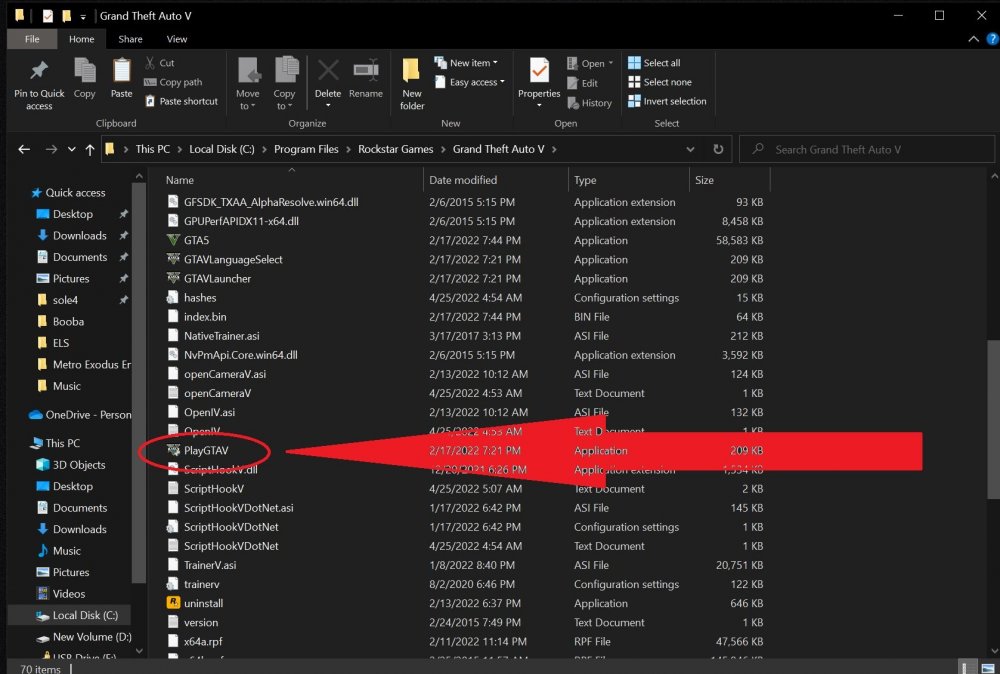Switch to the View ribbon tab
This screenshot has width=1000, height=674.
tap(177, 39)
